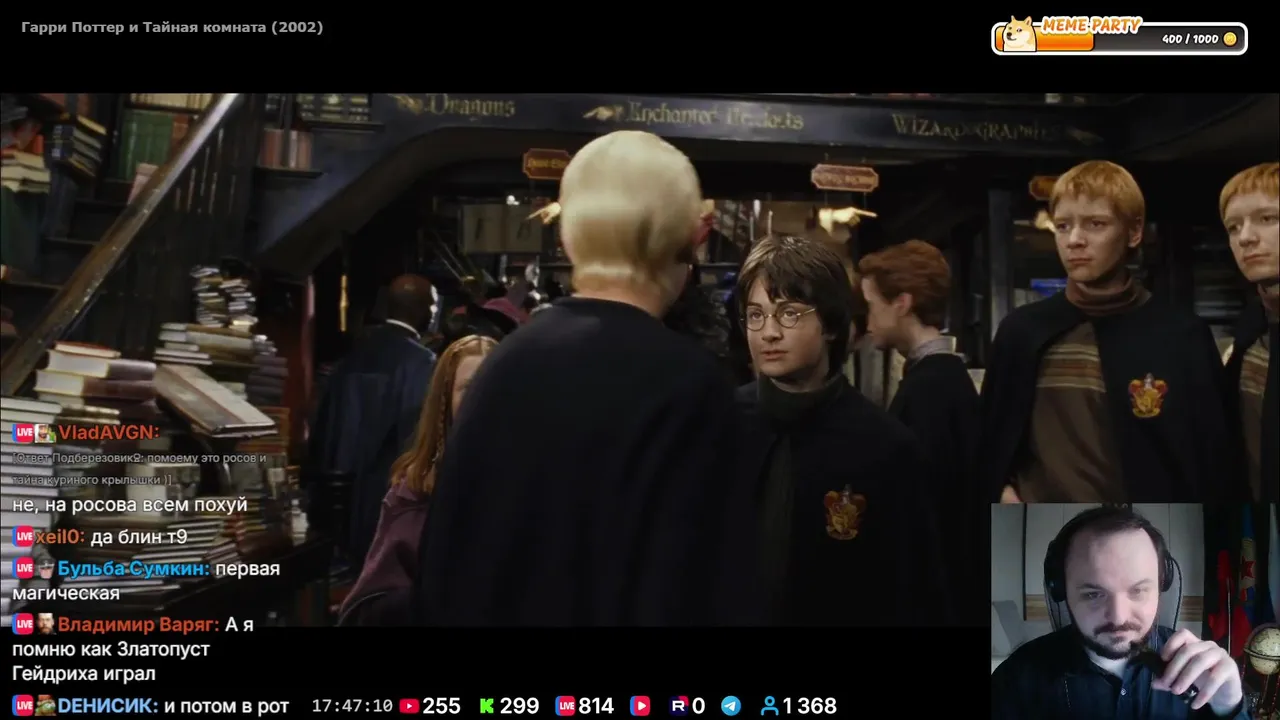
Task: Click the MEME PARTY label
Action: point(1090,25)
